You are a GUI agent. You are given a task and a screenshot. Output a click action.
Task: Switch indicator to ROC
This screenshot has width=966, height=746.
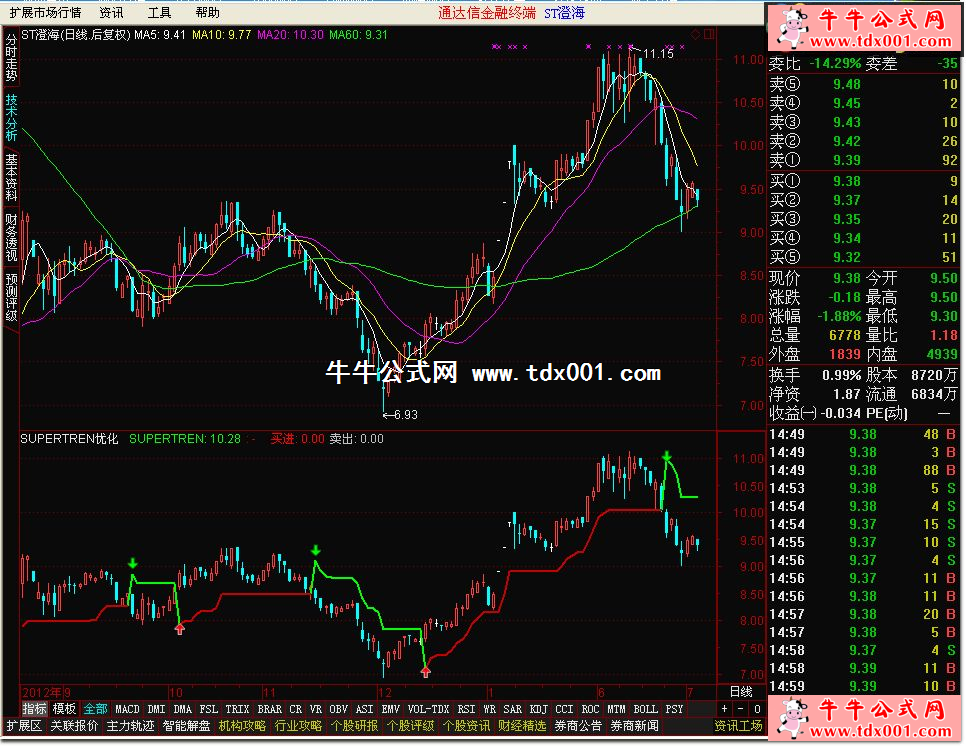coord(590,709)
